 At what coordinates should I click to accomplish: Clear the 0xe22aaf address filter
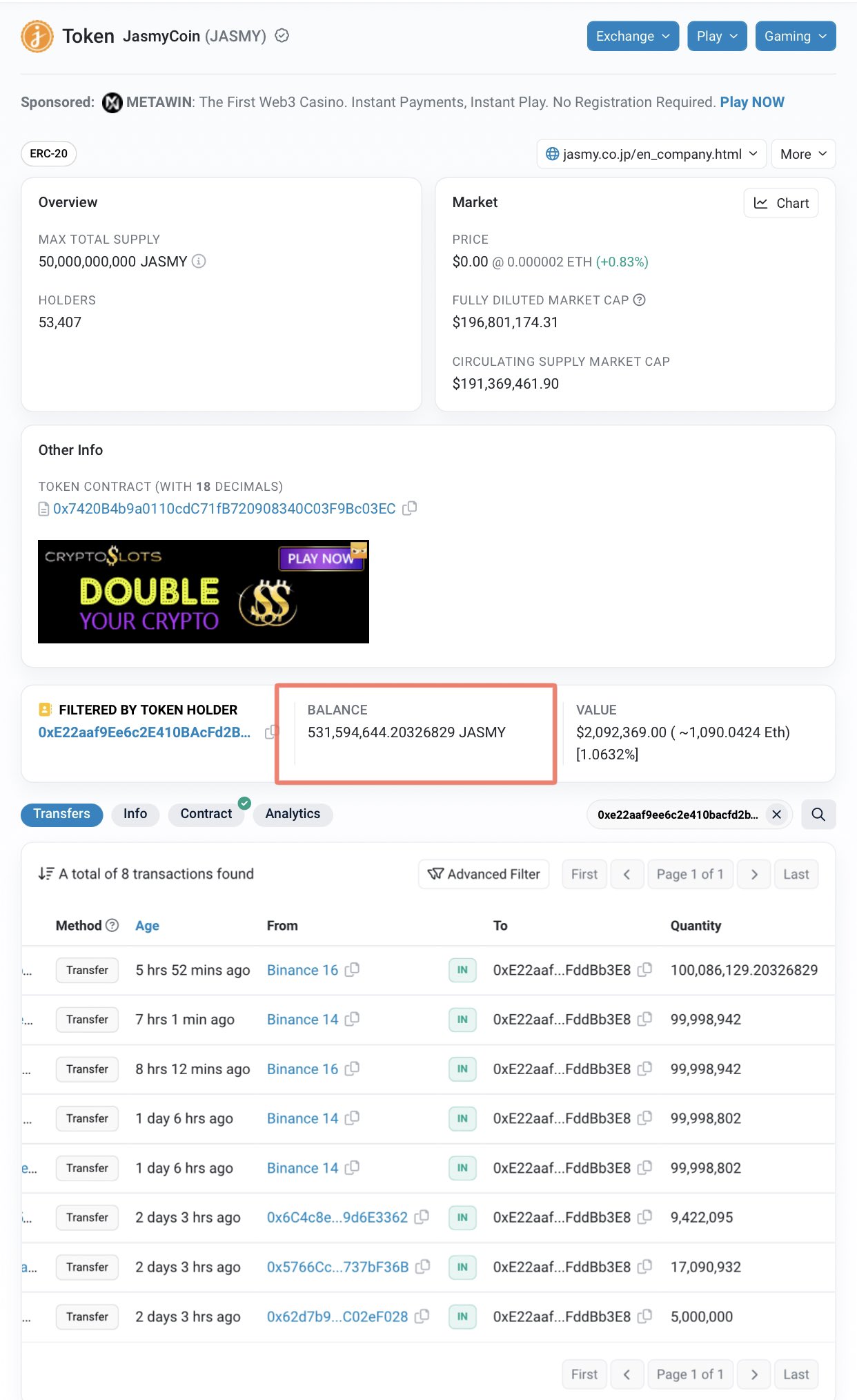[776, 815]
